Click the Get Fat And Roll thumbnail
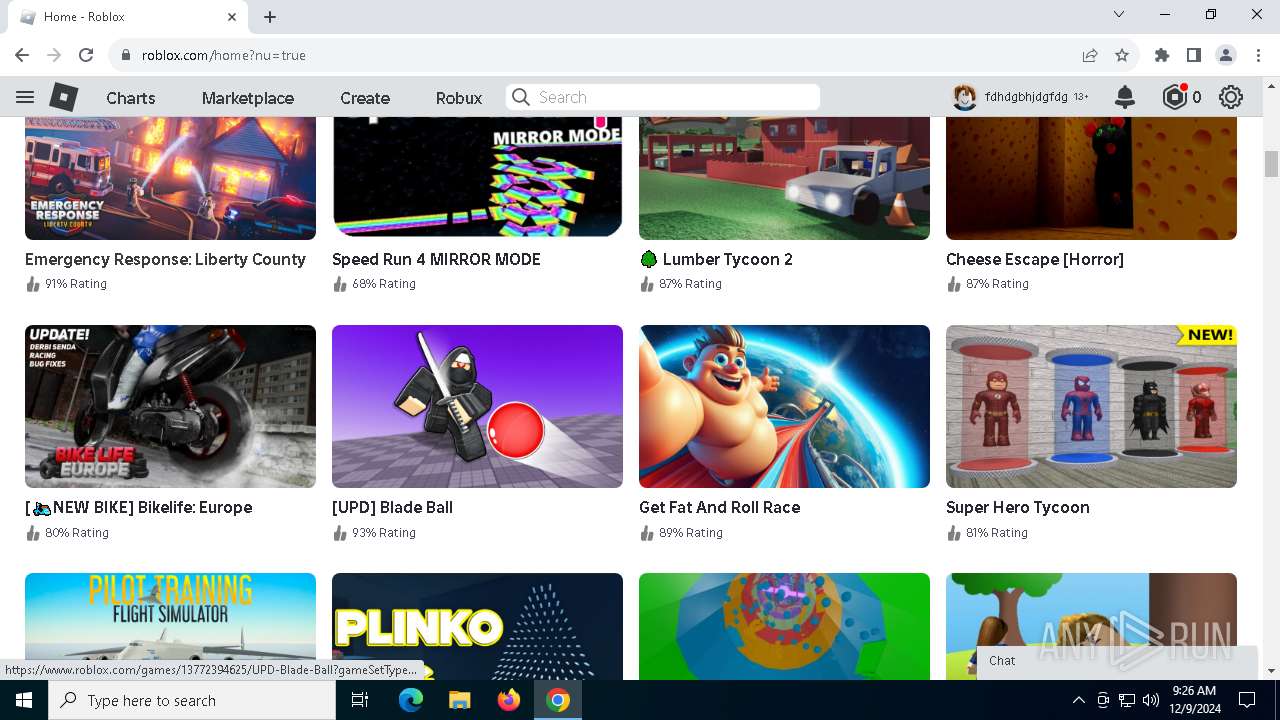 tap(784, 406)
